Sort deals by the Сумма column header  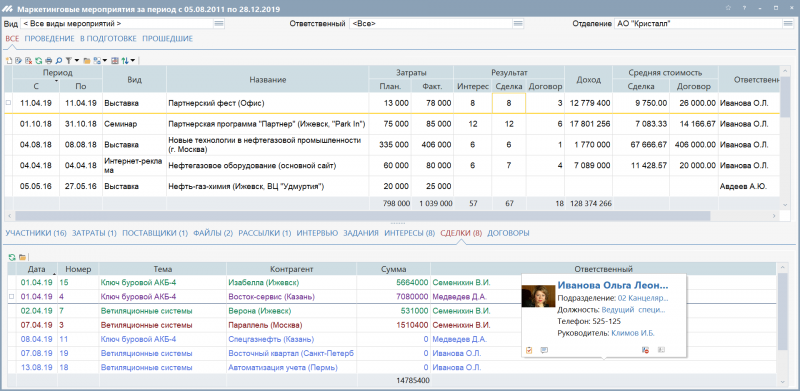click(x=393, y=269)
